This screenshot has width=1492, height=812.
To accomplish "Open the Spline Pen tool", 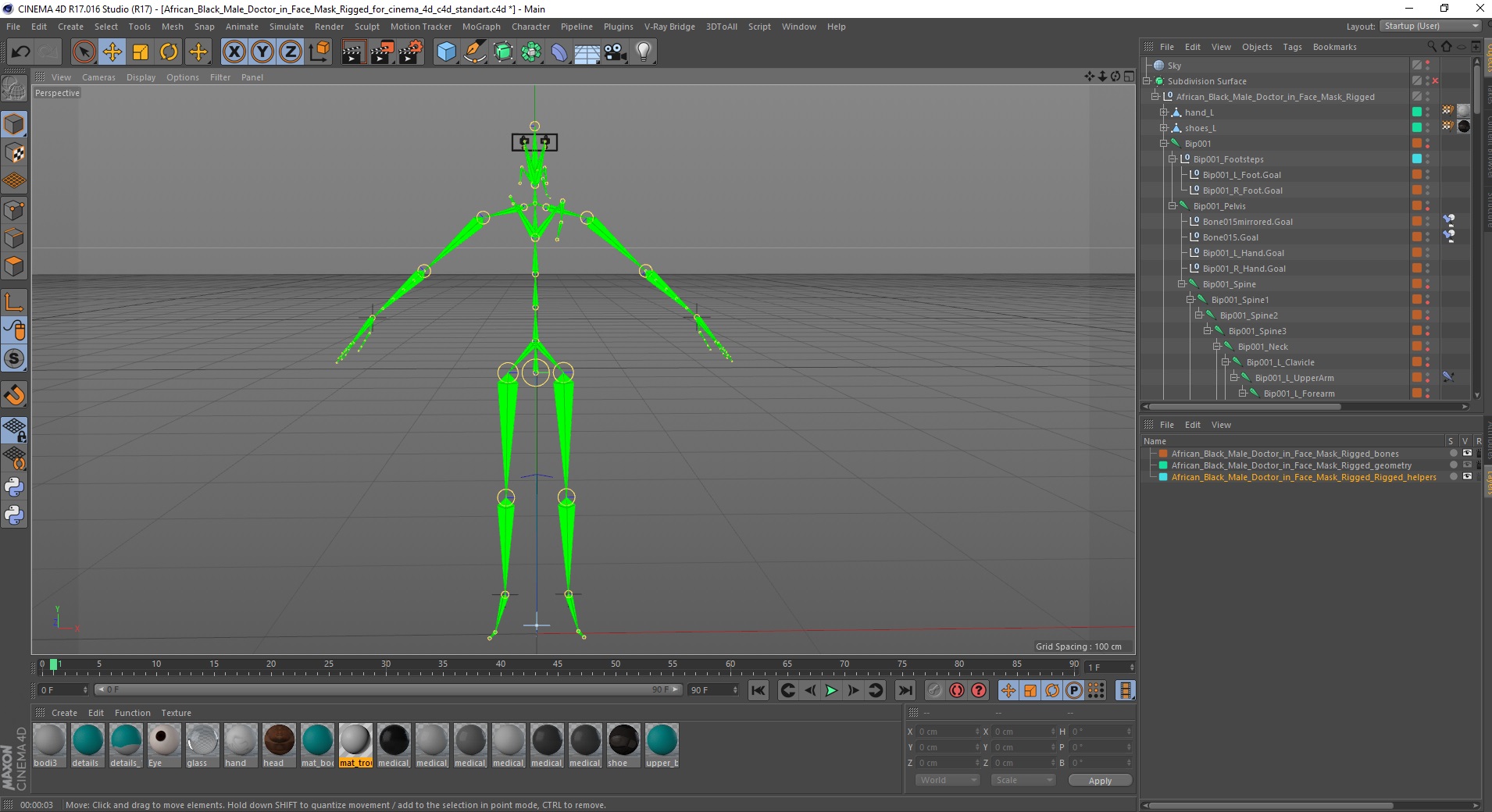I will (x=475, y=52).
